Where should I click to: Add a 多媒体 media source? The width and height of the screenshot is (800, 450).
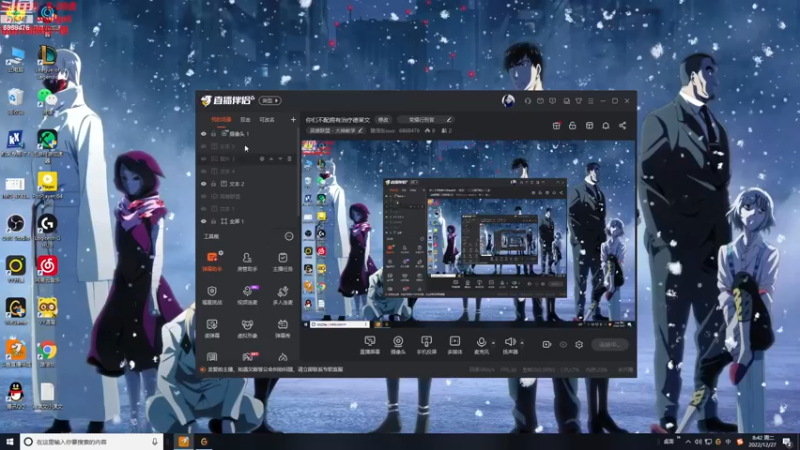(x=455, y=345)
